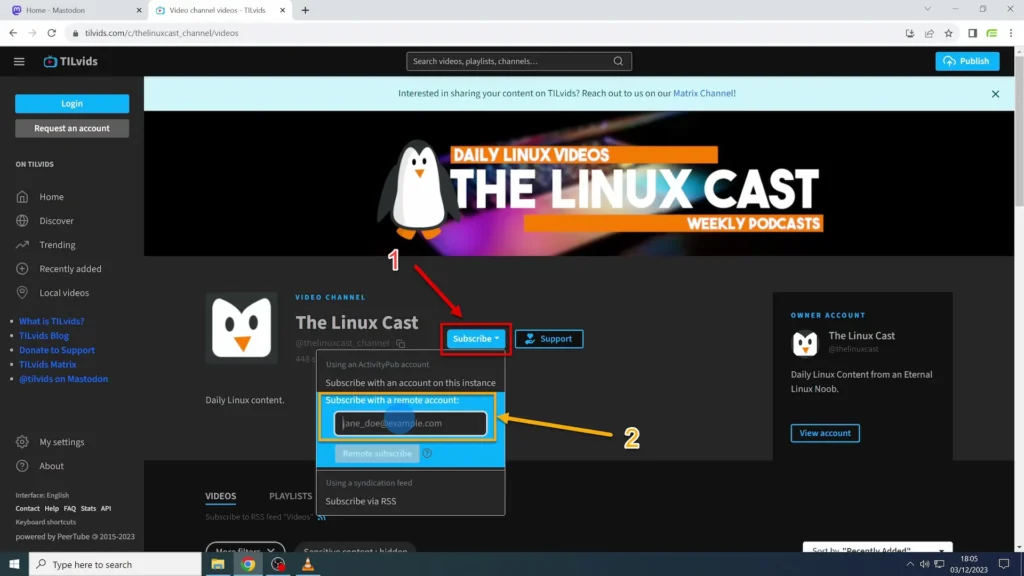1024x576 pixels.
Task: Click the Login button
Action: click(x=72, y=104)
